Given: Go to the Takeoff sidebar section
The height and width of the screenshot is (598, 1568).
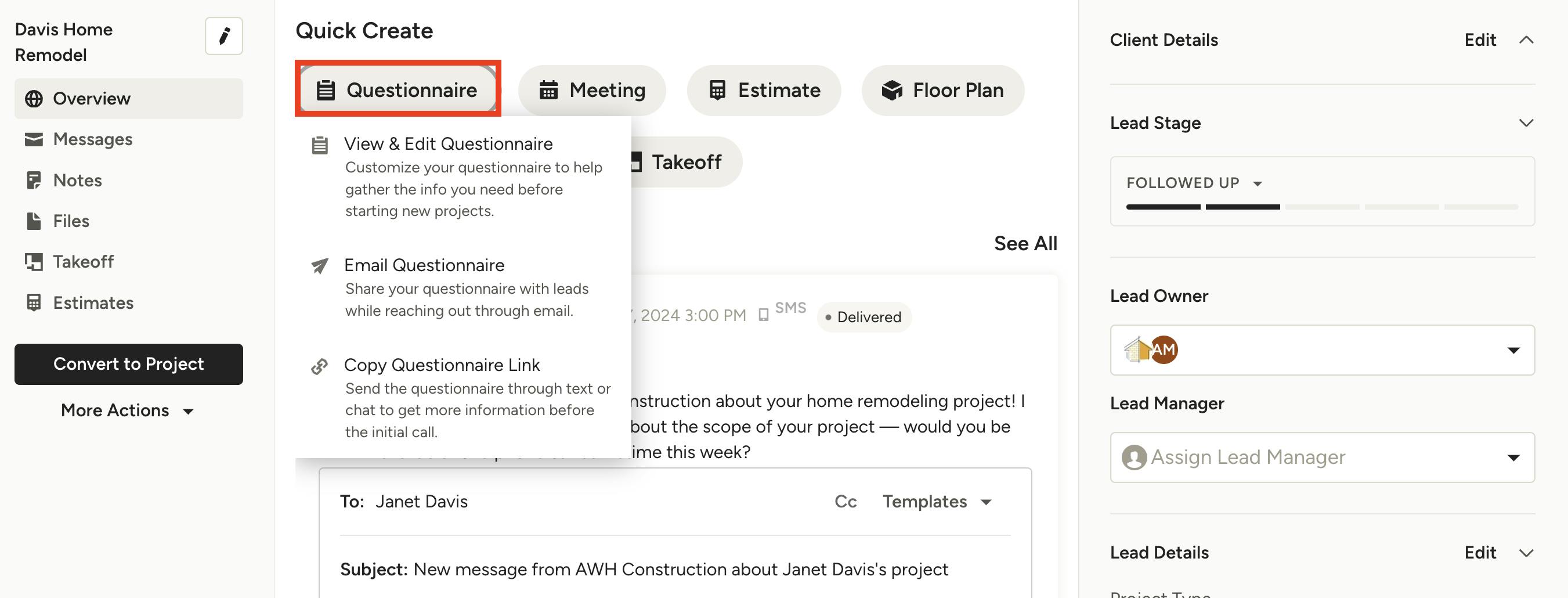Looking at the screenshot, I should tap(84, 261).
